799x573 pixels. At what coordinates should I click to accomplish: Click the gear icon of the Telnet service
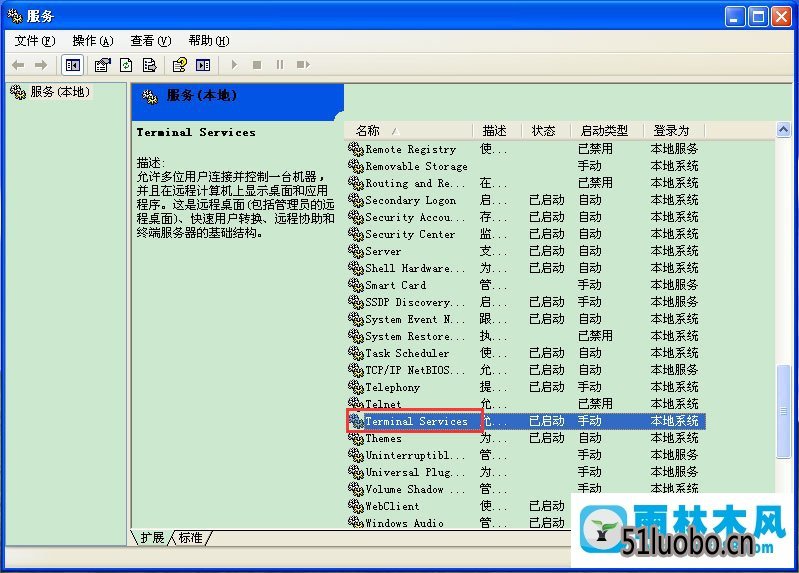pos(356,404)
